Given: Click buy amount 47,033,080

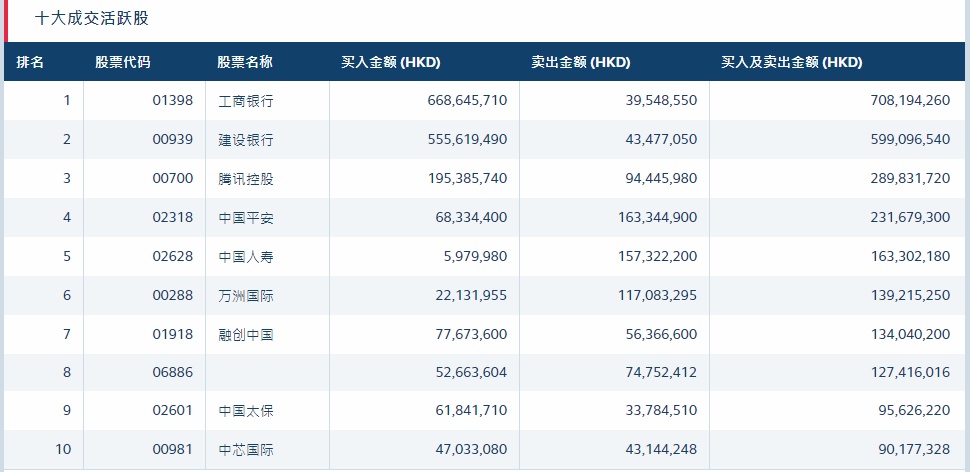Looking at the screenshot, I should coord(471,449).
